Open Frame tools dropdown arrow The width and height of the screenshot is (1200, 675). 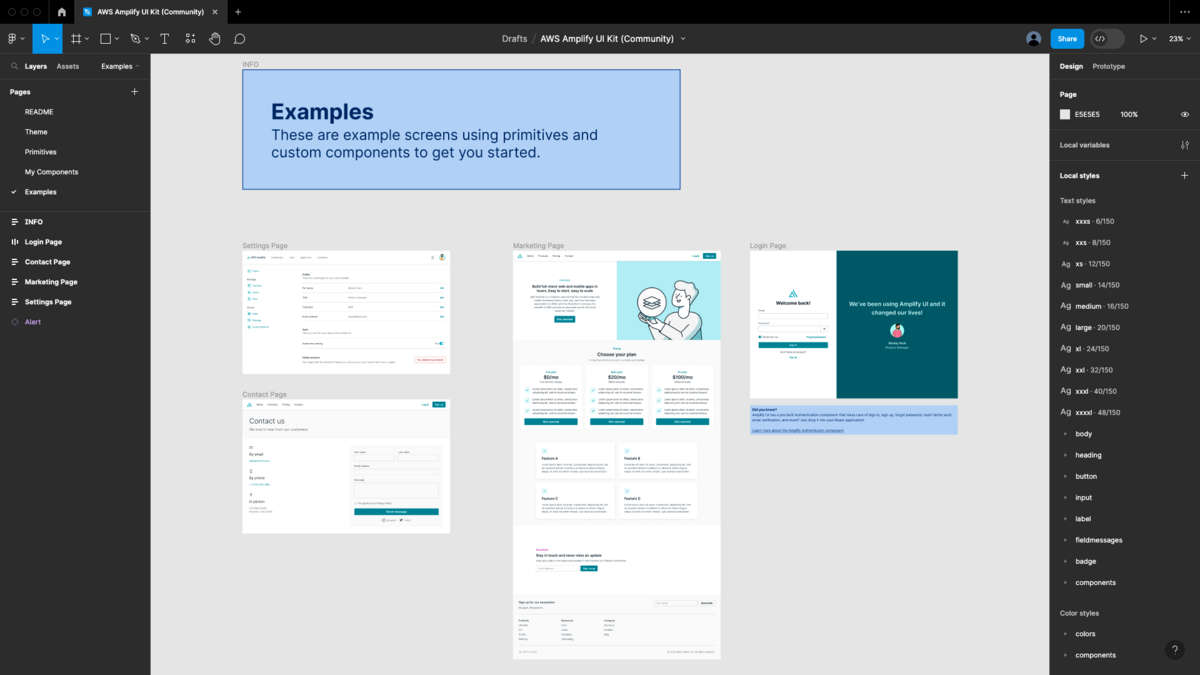pos(88,39)
